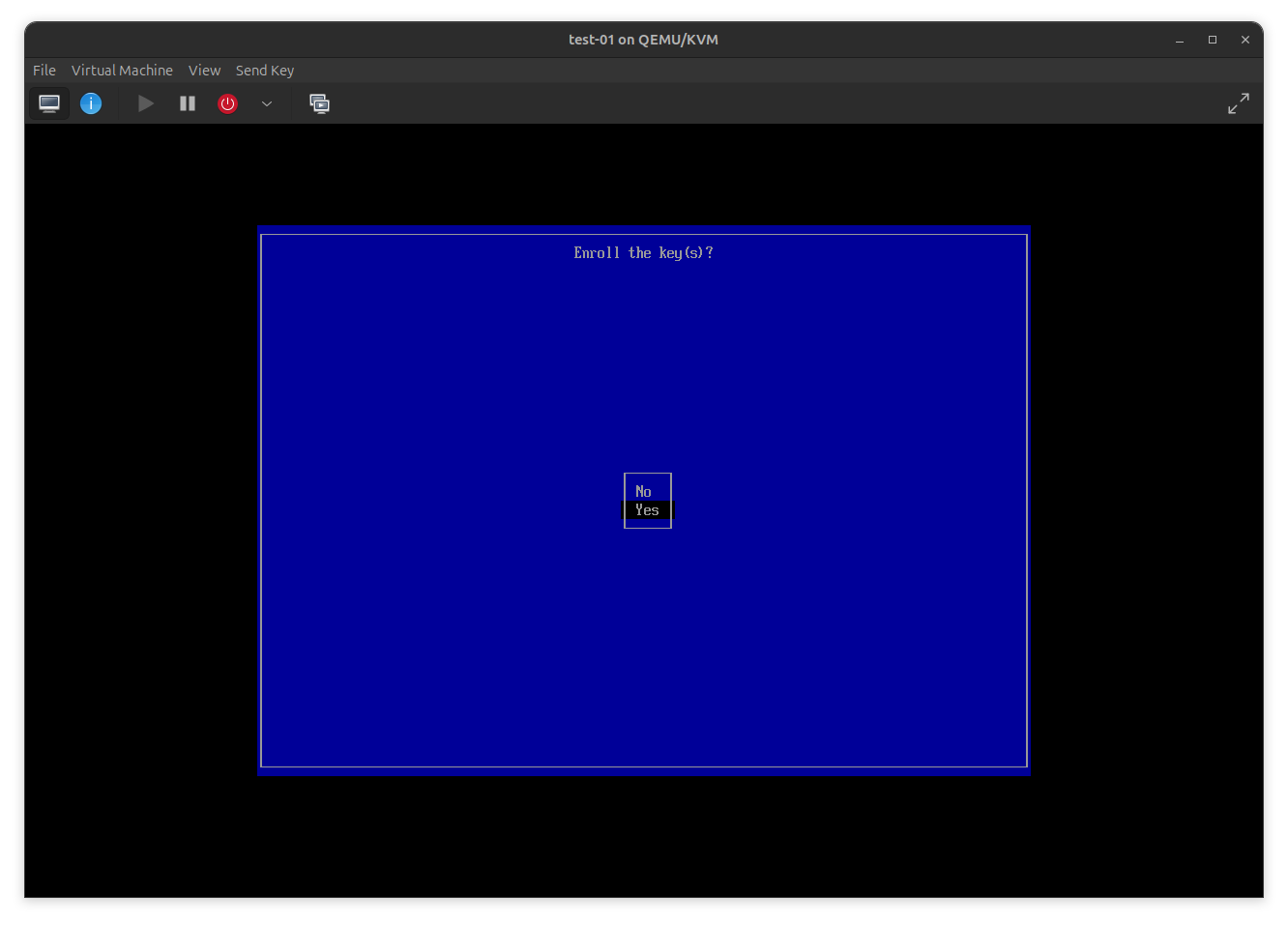Open the File menu

tap(44, 70)
